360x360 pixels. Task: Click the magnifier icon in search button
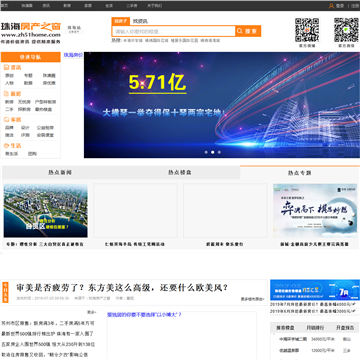(240, 31)
